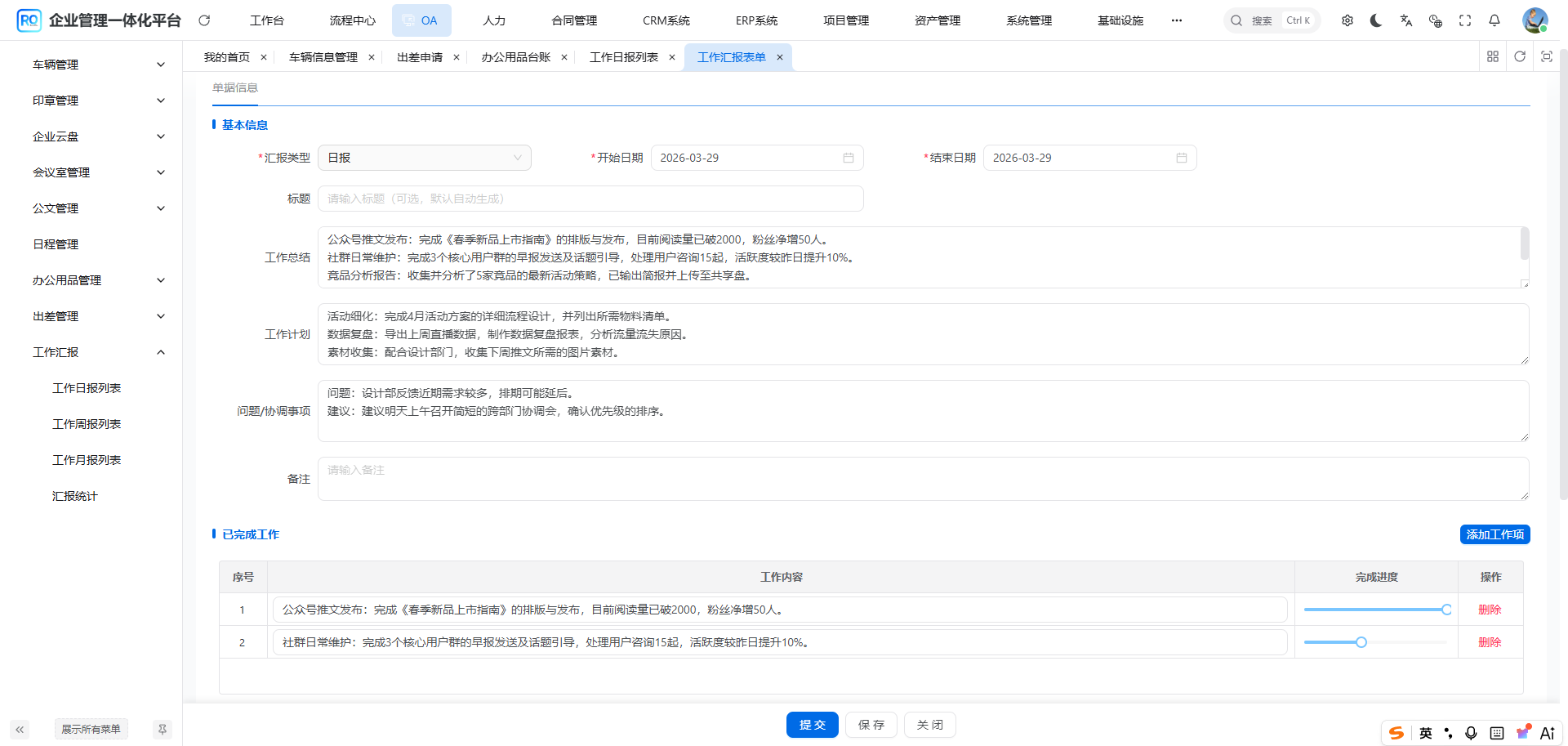Open the CRM系统 top menu

click(x=666, y=20)
